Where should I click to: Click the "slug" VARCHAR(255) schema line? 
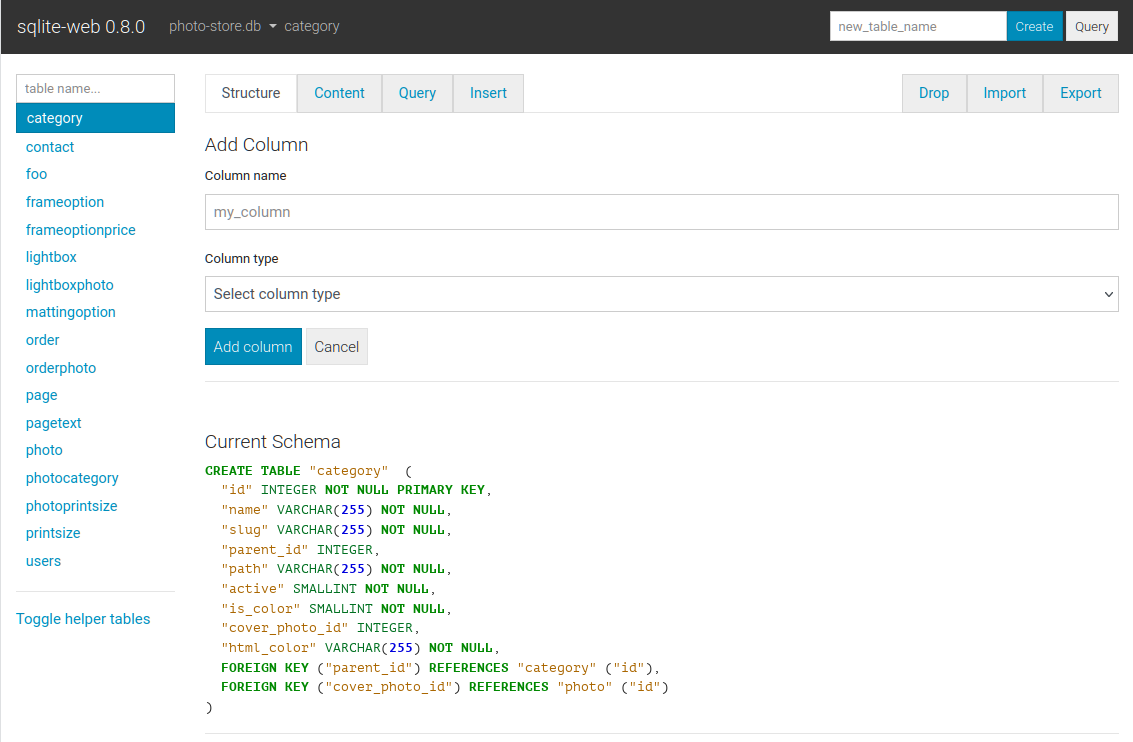click(336, 530)
